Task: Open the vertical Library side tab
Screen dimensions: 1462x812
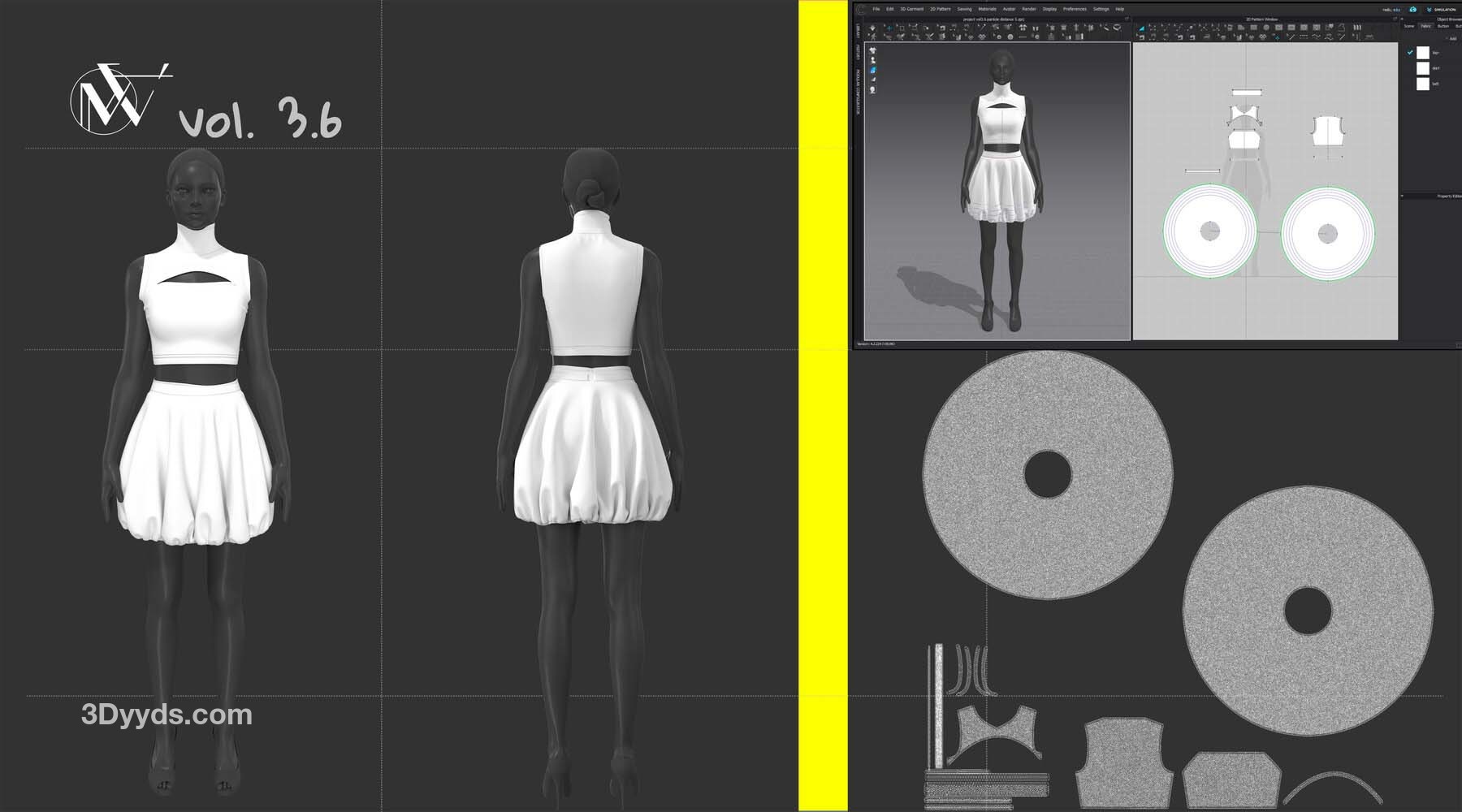Action: click(x=858, y=31)
